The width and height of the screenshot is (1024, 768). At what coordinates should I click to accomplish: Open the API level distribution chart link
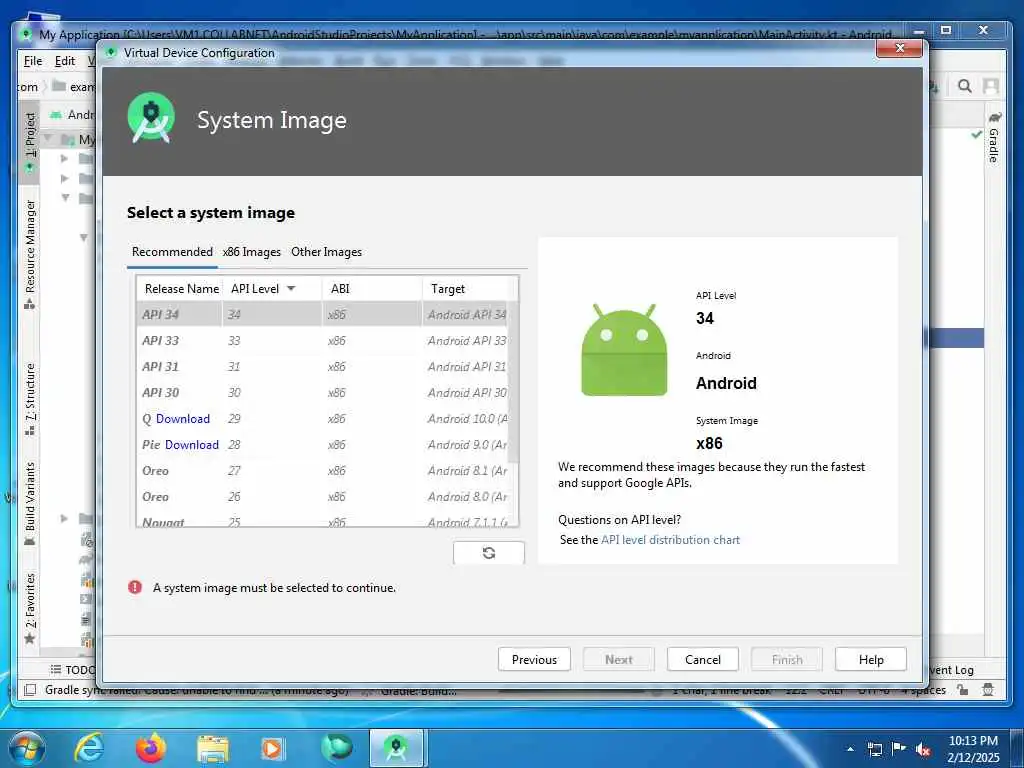[x=670, y=540]
